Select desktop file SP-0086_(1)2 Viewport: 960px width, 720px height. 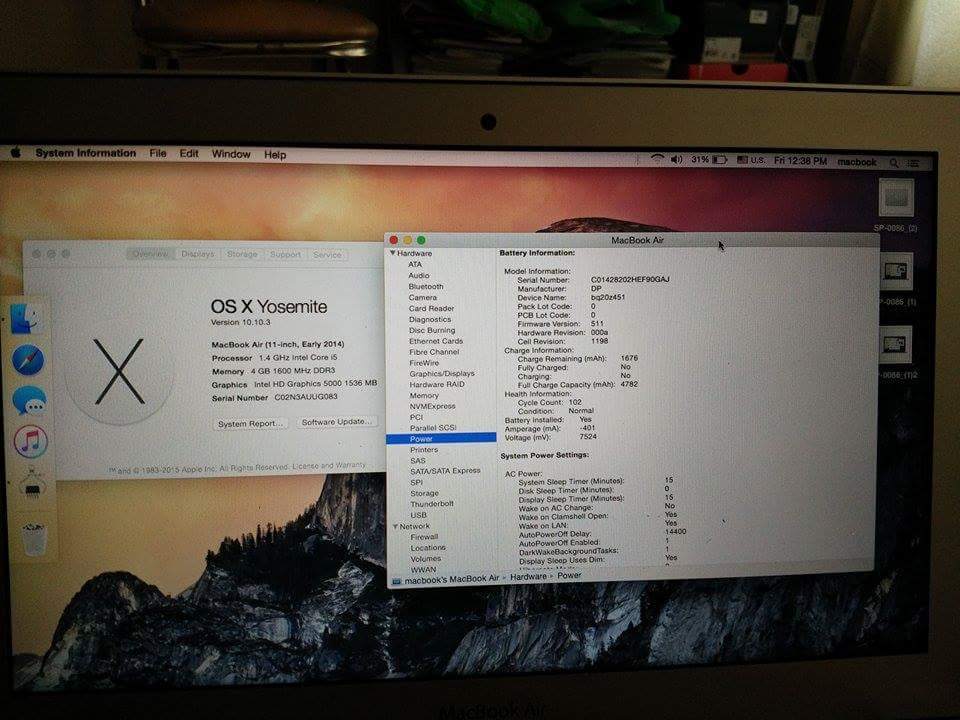coord(896,345)
